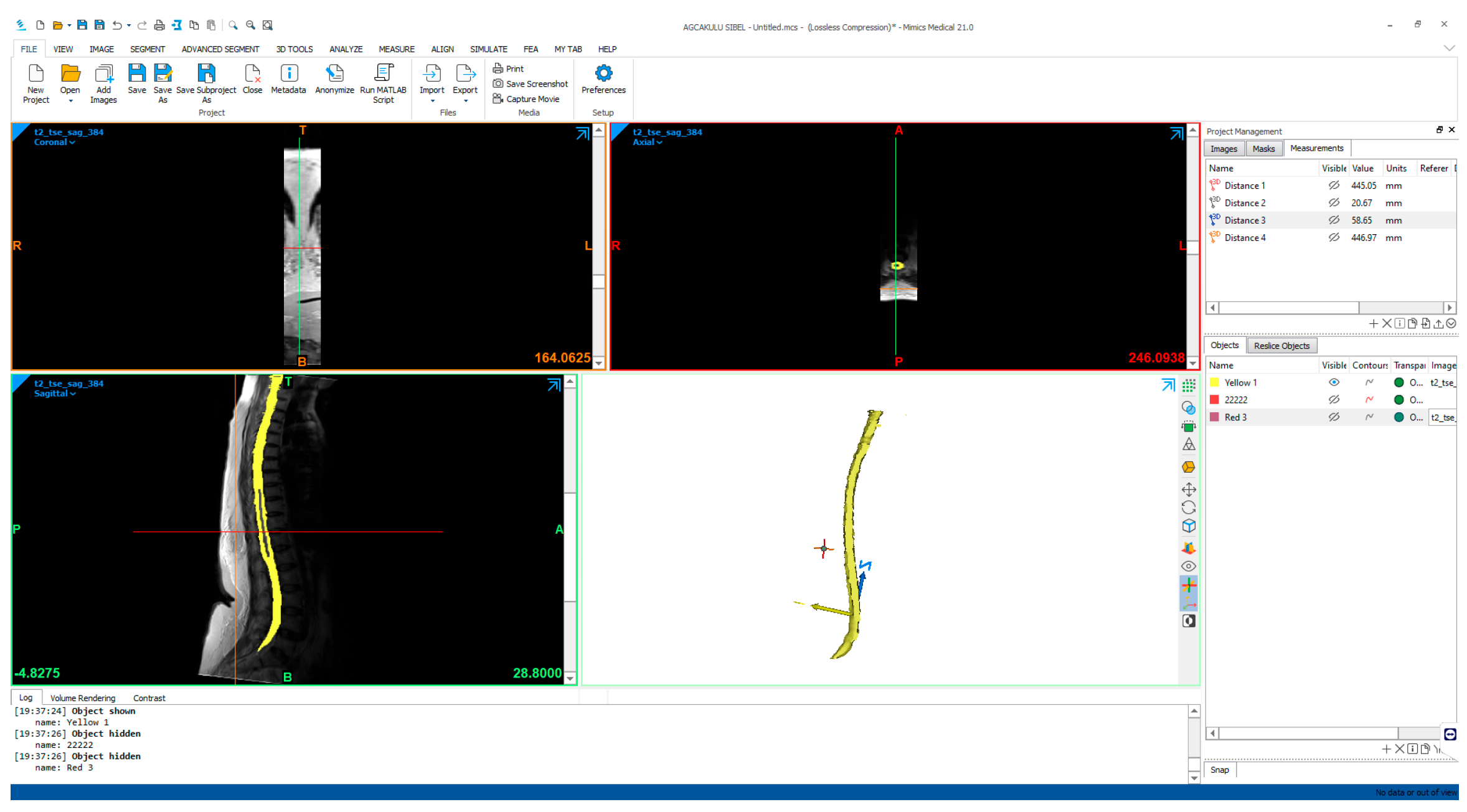The image size is (1467, 812).
Task: Switch to the Reslice Objects tab
Action: pos(1281,346)
